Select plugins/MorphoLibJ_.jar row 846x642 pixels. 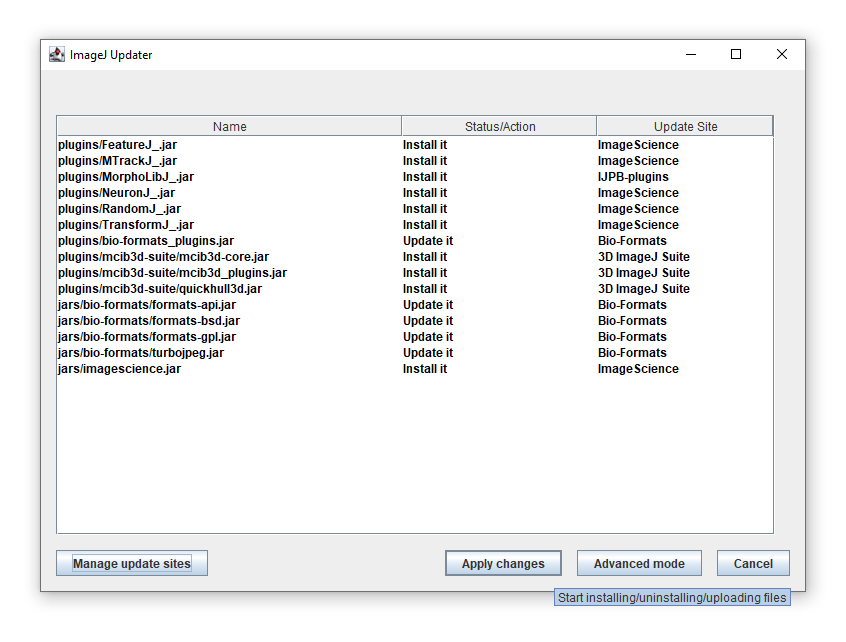414,177
